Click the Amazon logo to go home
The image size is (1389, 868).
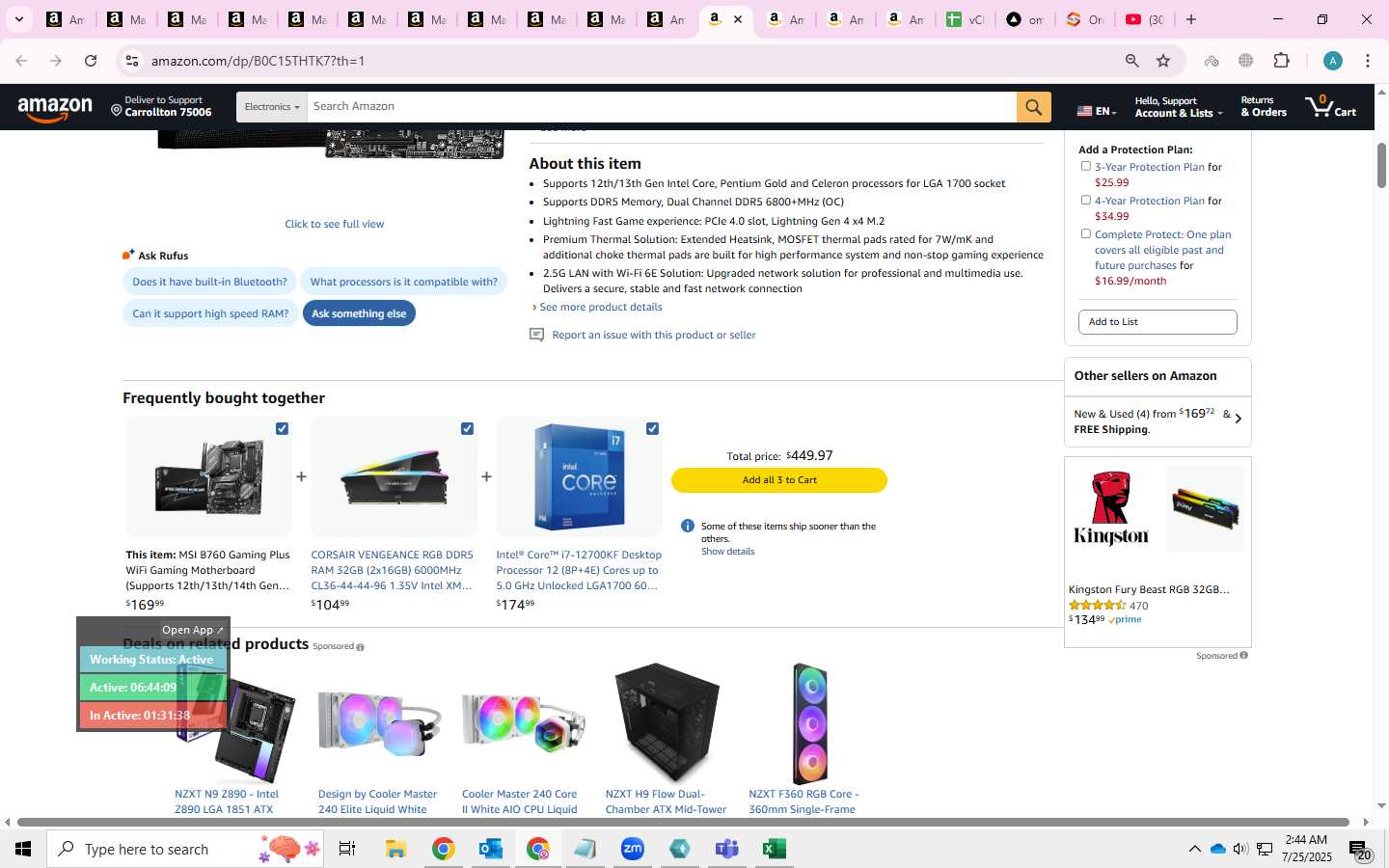(x=55, y=108)
